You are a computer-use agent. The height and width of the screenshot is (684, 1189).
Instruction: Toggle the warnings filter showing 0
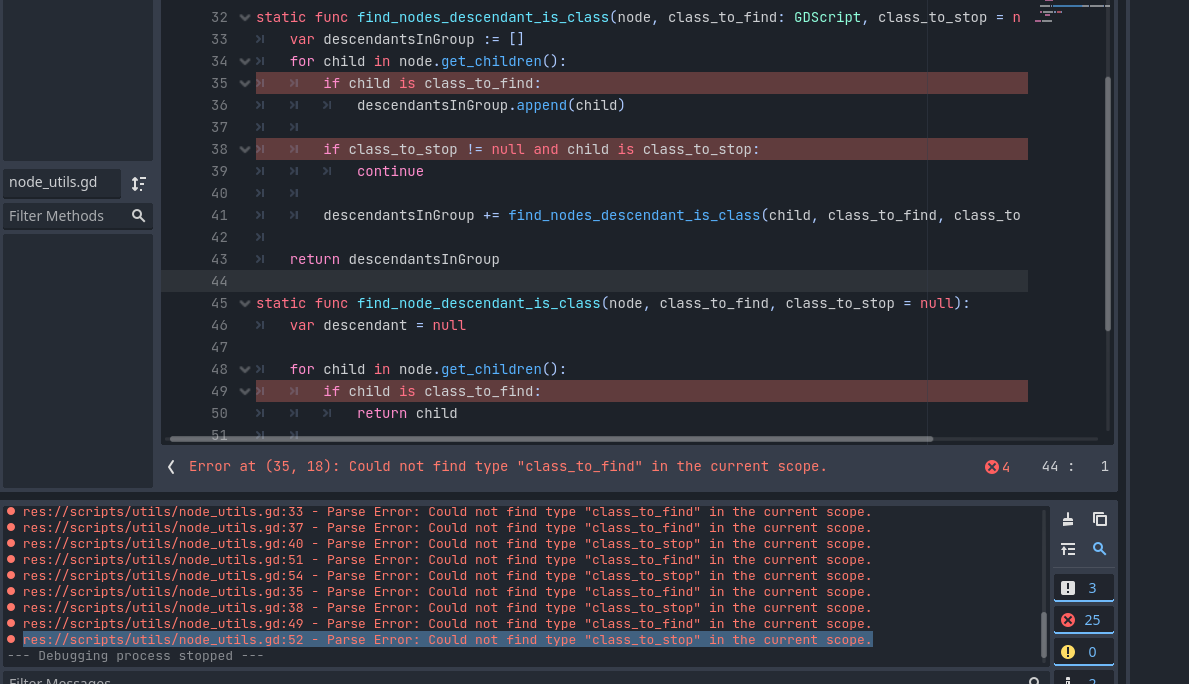pyautogui.click(x=1083, y=650)
